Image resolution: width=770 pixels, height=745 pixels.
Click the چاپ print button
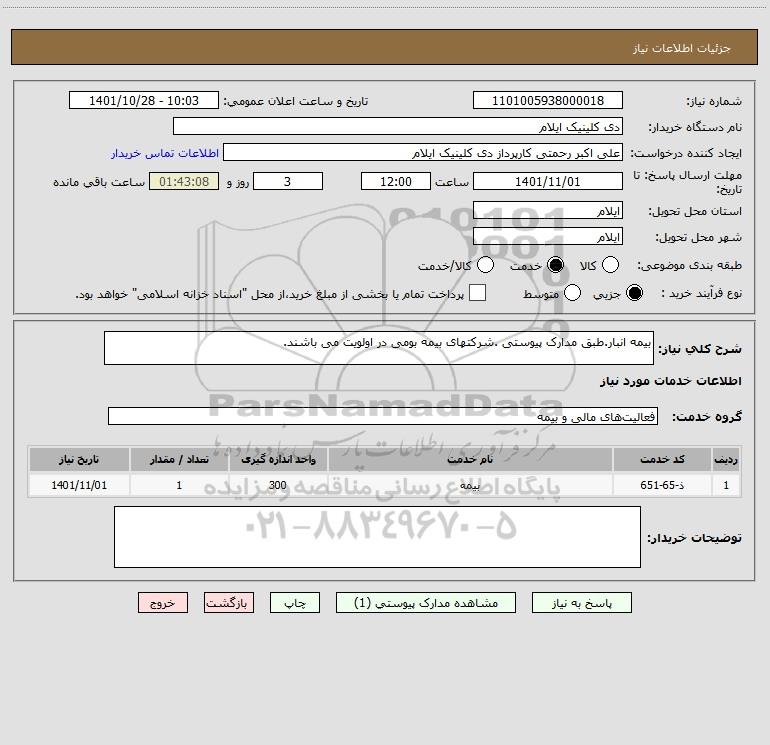[x=295, y=603]
